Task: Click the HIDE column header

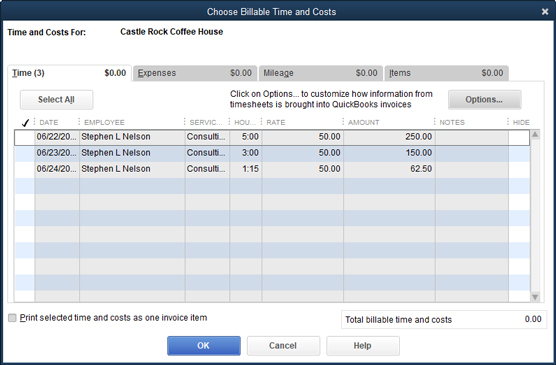Action: [521, 123]
